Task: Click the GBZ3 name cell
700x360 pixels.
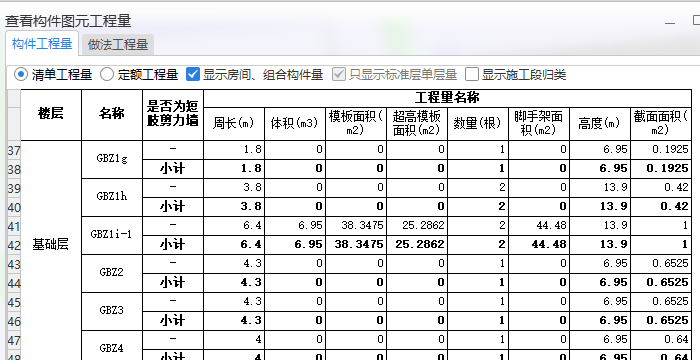Action: point(112,311)
